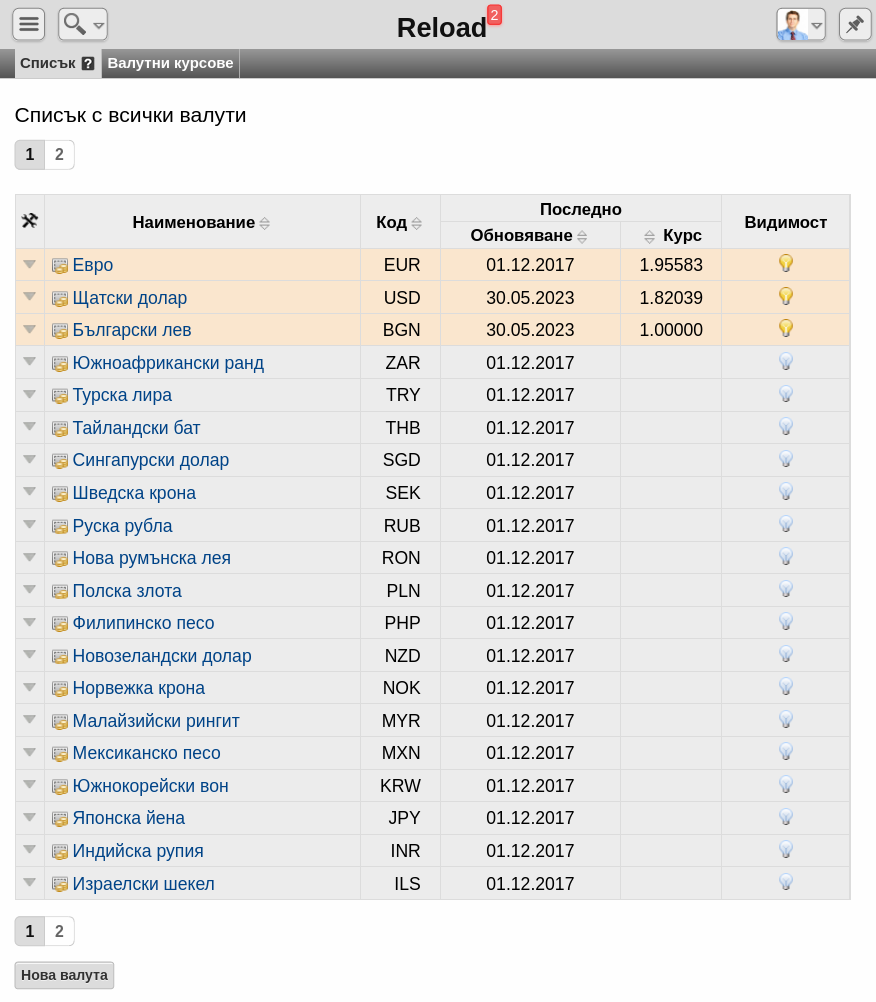Open the hamburger main menu
The height and width of the screenshot is (1002, 876).
[28, 24]
